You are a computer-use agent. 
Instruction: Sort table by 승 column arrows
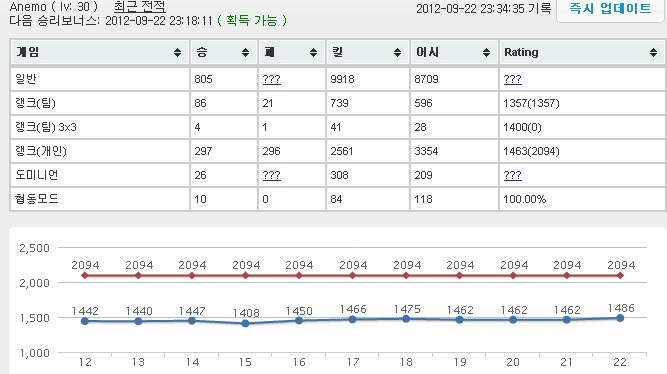click(x=245, y=52)
